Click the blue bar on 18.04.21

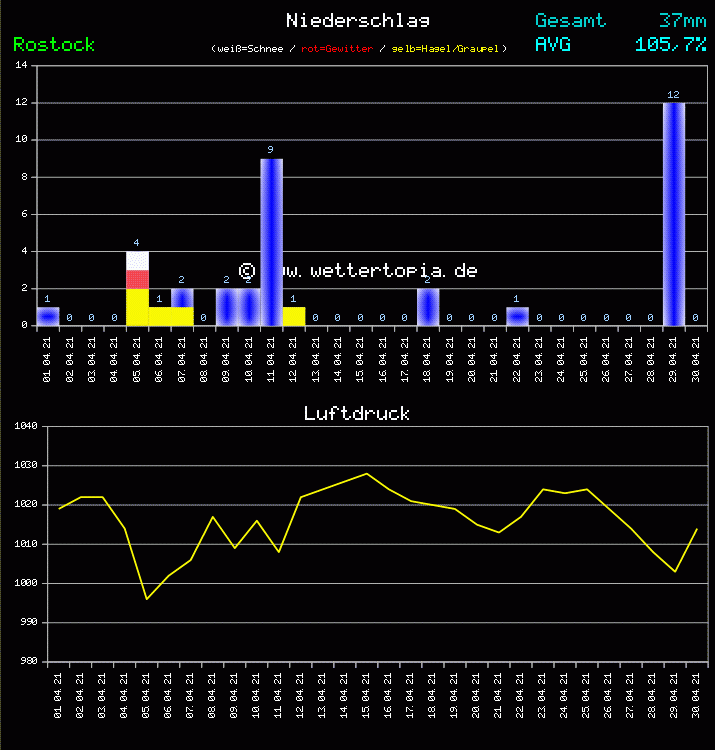pos(428,307)
